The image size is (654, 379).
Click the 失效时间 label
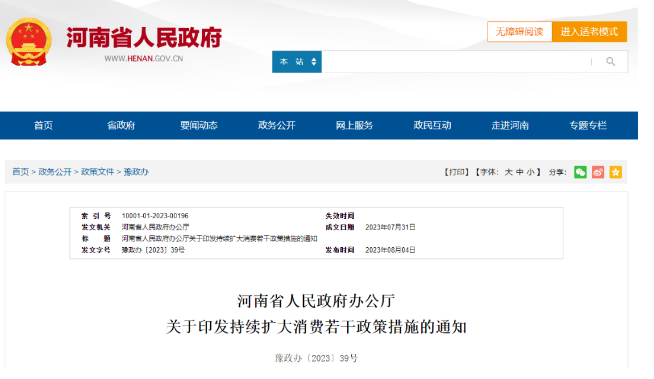click(x=340, y=216)
